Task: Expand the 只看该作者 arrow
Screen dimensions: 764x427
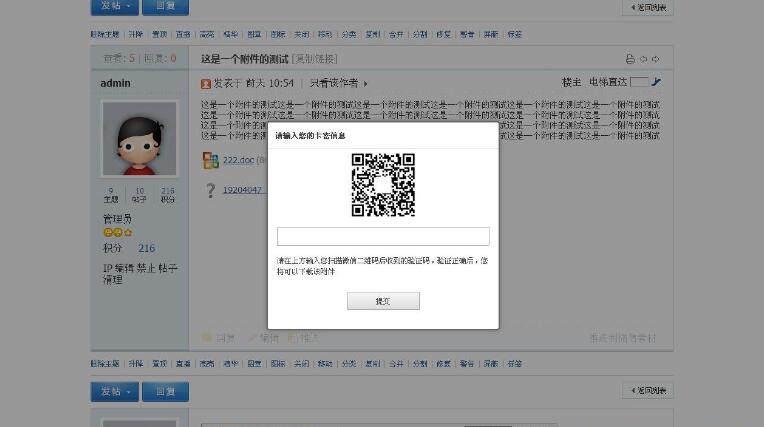Action: (x=365, y=84)
